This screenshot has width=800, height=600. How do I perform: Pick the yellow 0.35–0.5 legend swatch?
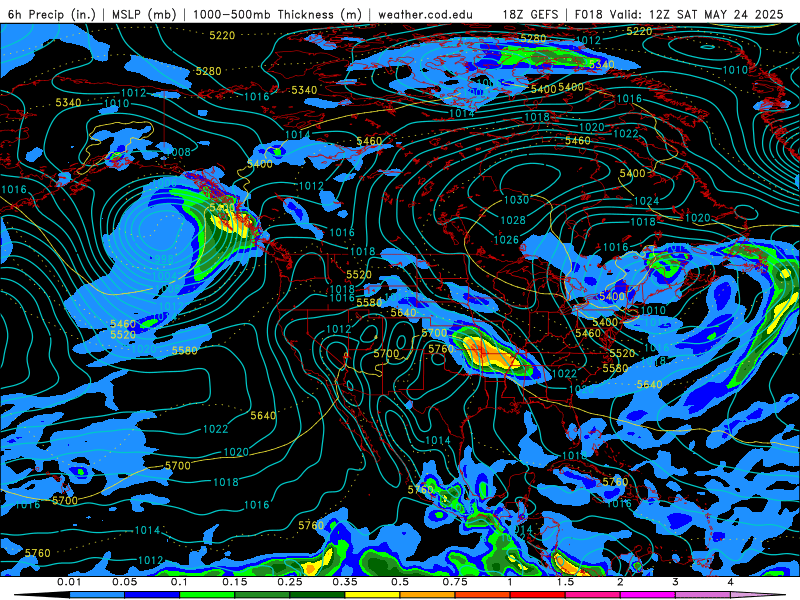click(373, 595)
